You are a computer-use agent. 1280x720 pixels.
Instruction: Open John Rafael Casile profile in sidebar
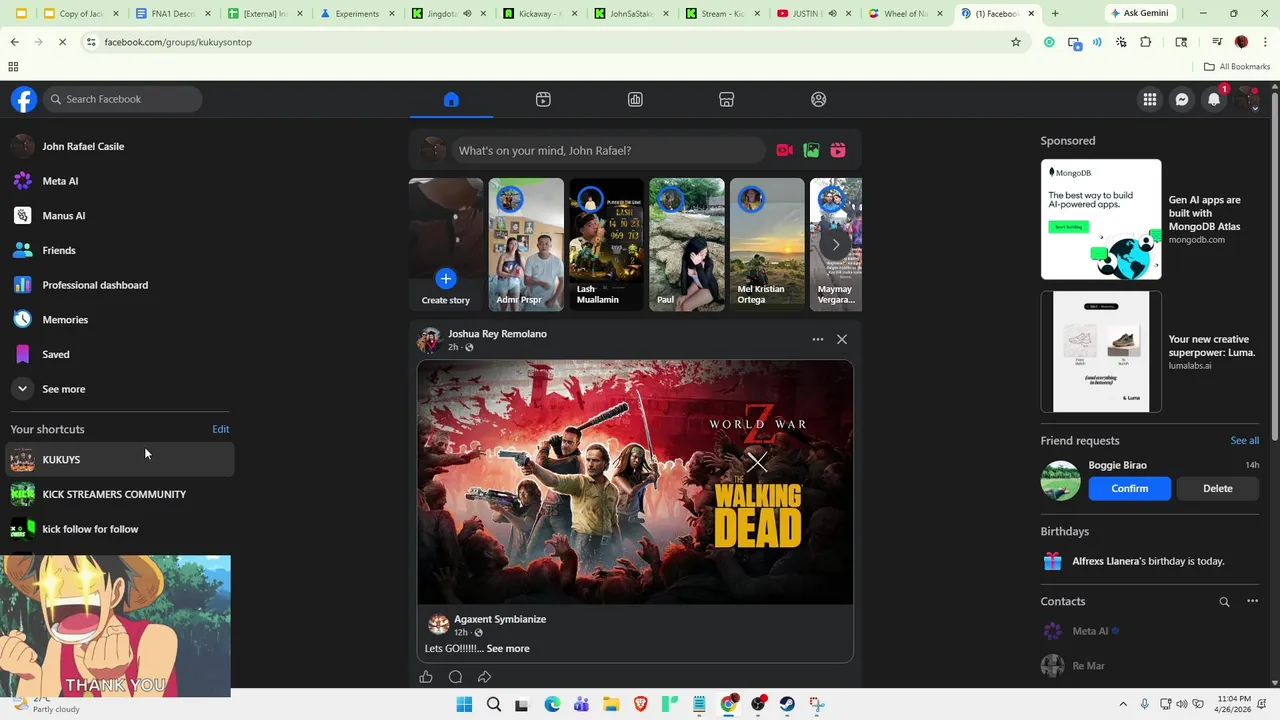pyautogui.click(x=120, y=146)
